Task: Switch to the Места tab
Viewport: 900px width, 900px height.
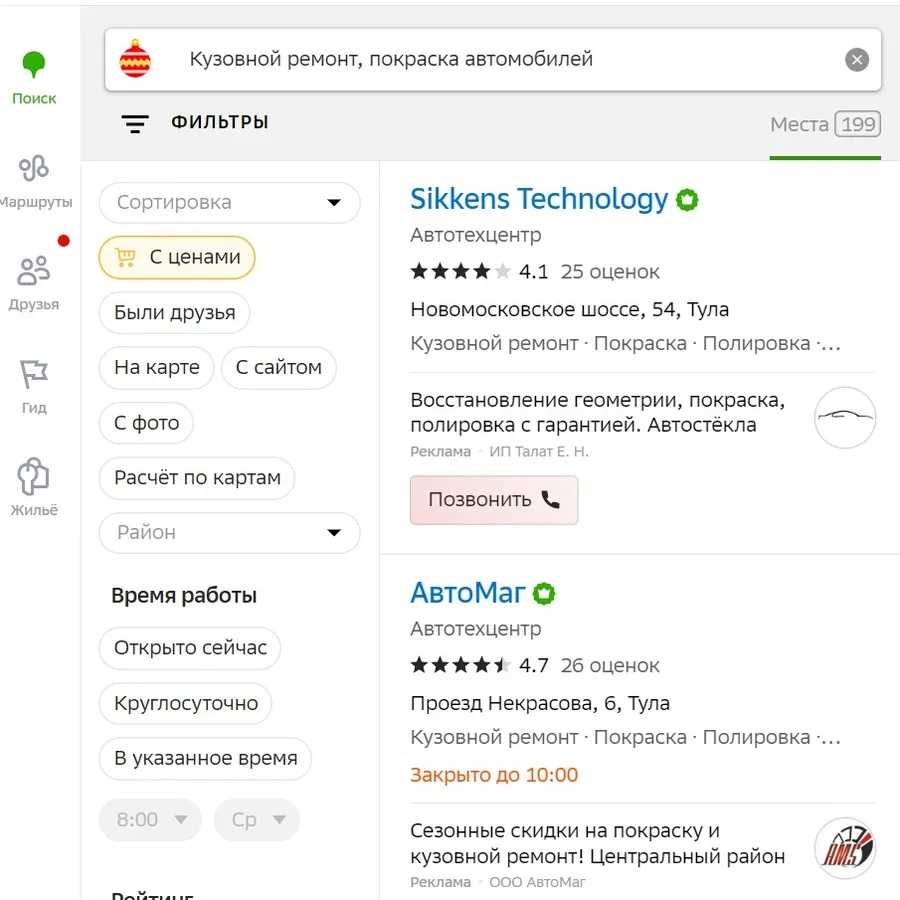Action: pos(824,126)
